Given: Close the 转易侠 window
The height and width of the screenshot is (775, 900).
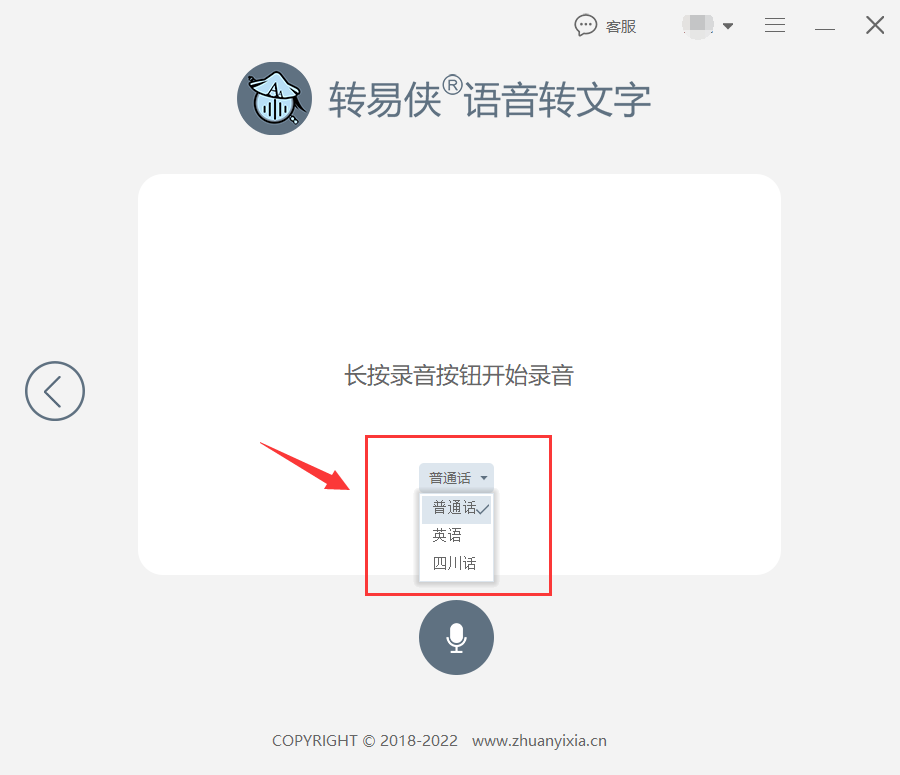Looking at the screenshot, I should [875, 25].
